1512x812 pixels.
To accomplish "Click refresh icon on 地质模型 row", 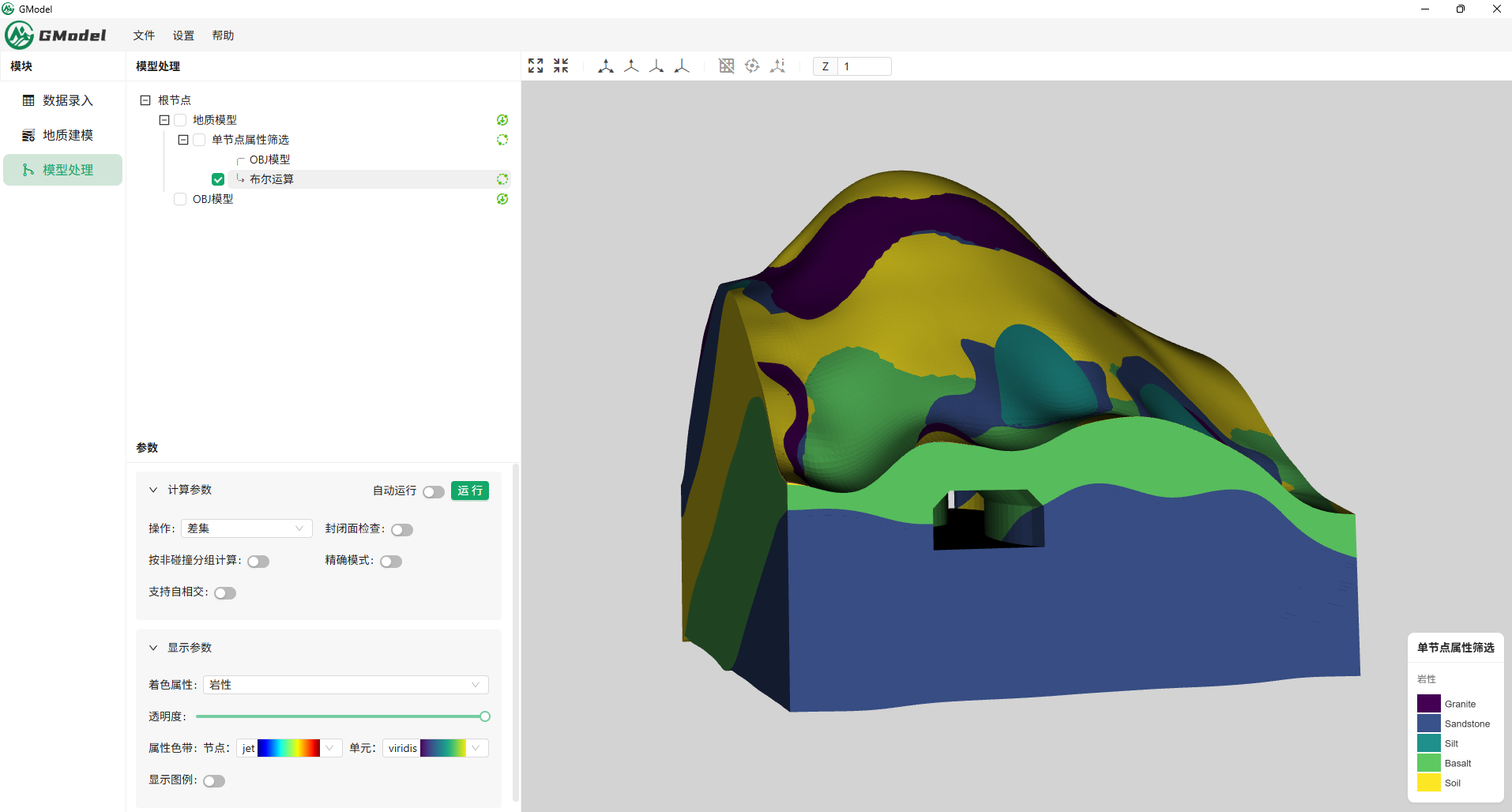I will [x=502, y=120].
